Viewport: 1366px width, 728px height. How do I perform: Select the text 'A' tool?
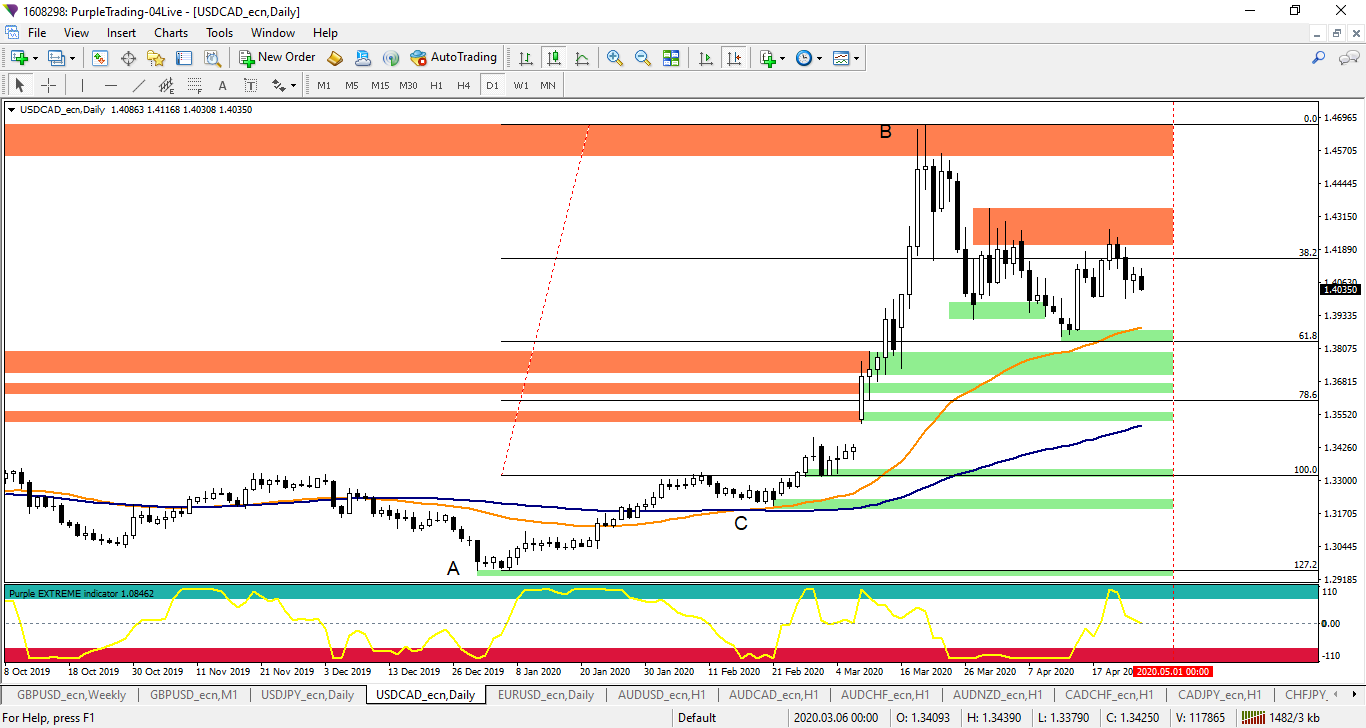[x=222, y=85]
